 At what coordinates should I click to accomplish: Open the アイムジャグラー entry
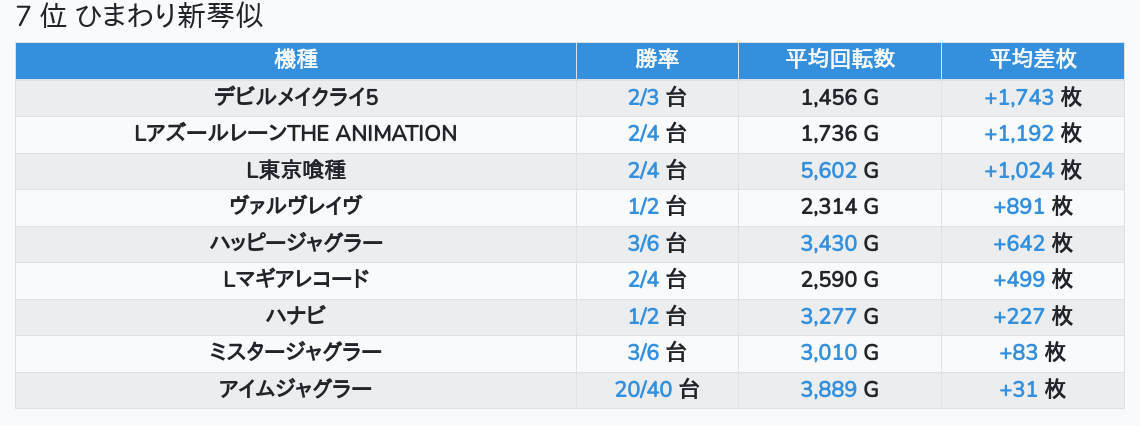click(x=296, y=390)
